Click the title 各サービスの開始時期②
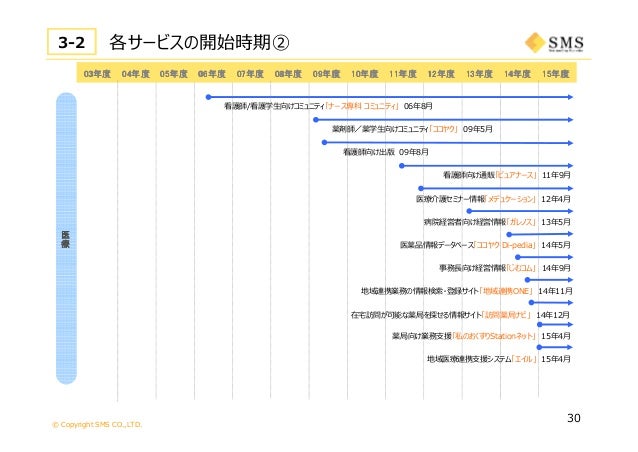The width and height of the screenshot is (638, 452). [199, 42]
